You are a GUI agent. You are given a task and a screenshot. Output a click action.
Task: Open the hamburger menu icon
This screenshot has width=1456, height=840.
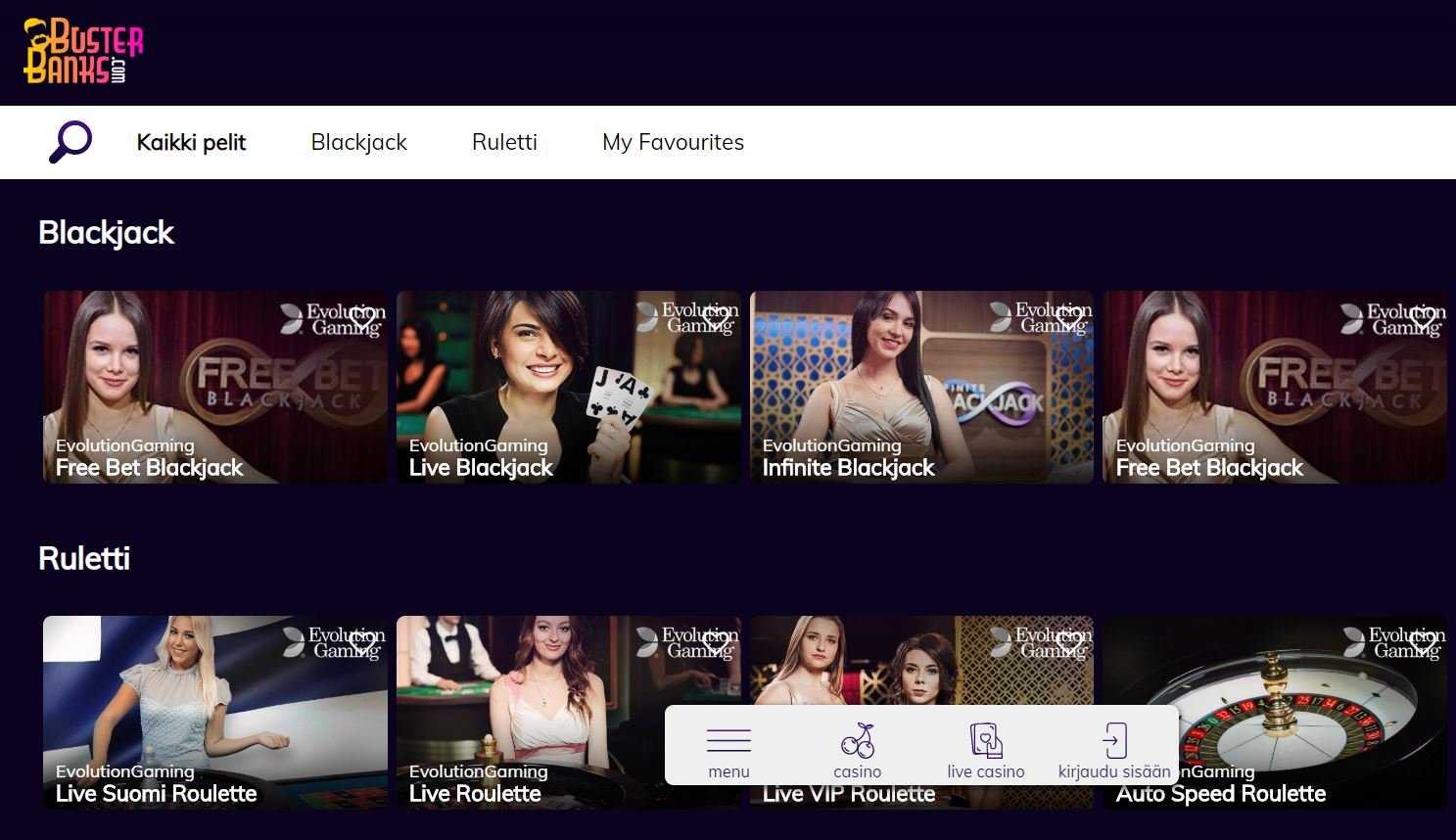pyautogui.click(x=728, y=740)
